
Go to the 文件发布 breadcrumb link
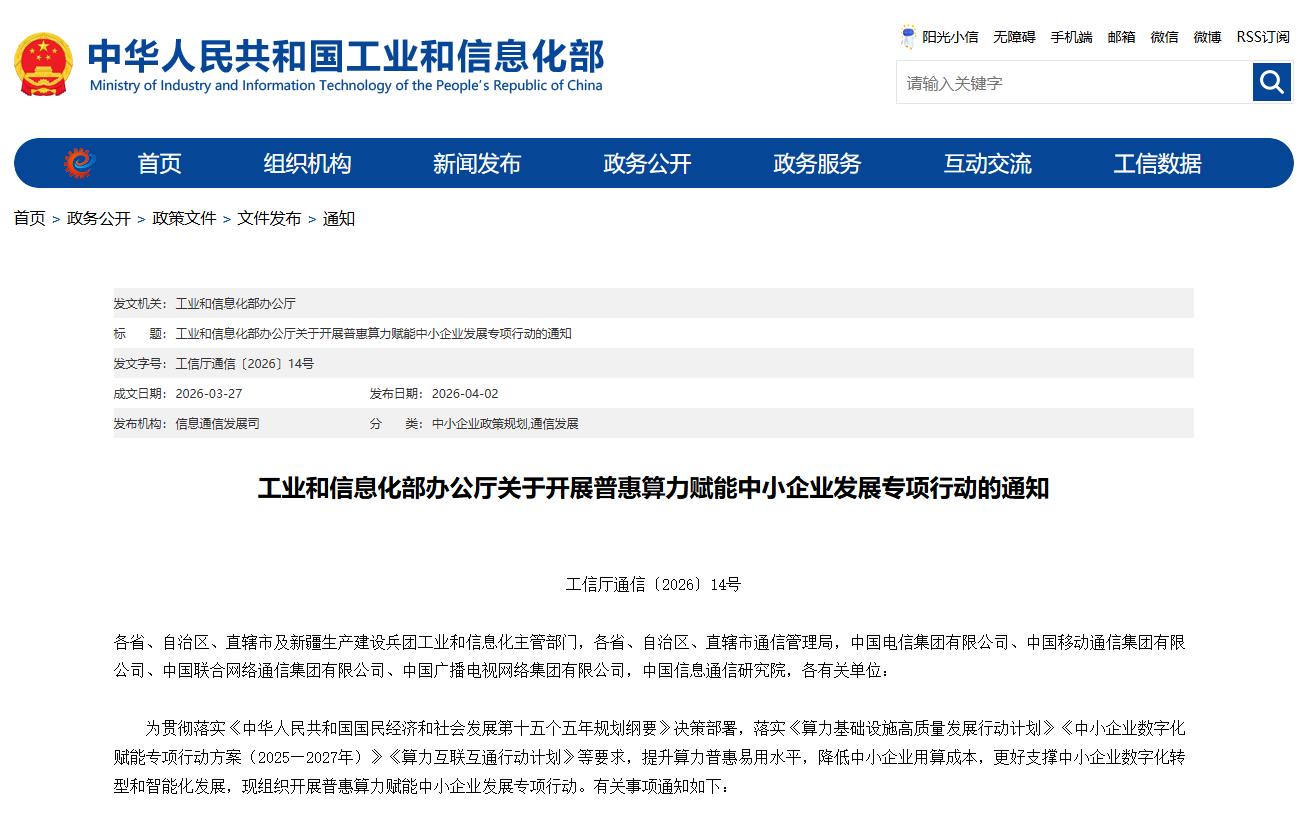[269, 219]
